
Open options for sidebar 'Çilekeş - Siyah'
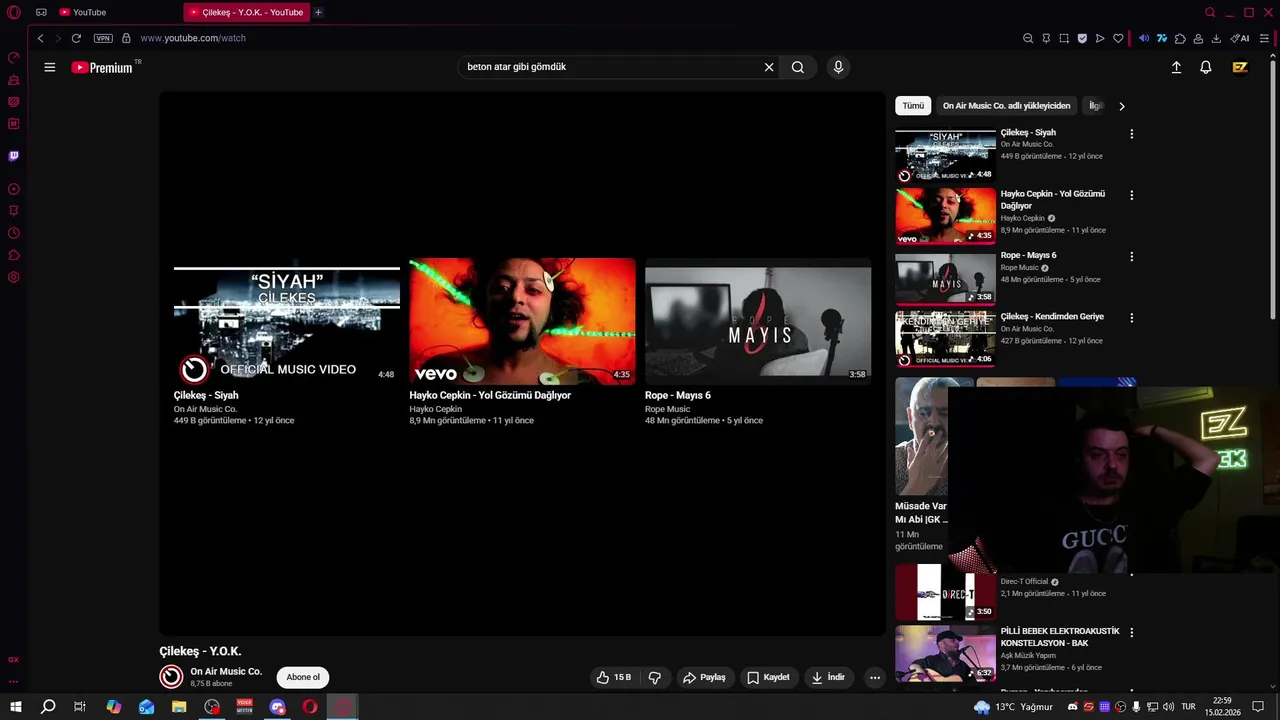[1132, 134]
